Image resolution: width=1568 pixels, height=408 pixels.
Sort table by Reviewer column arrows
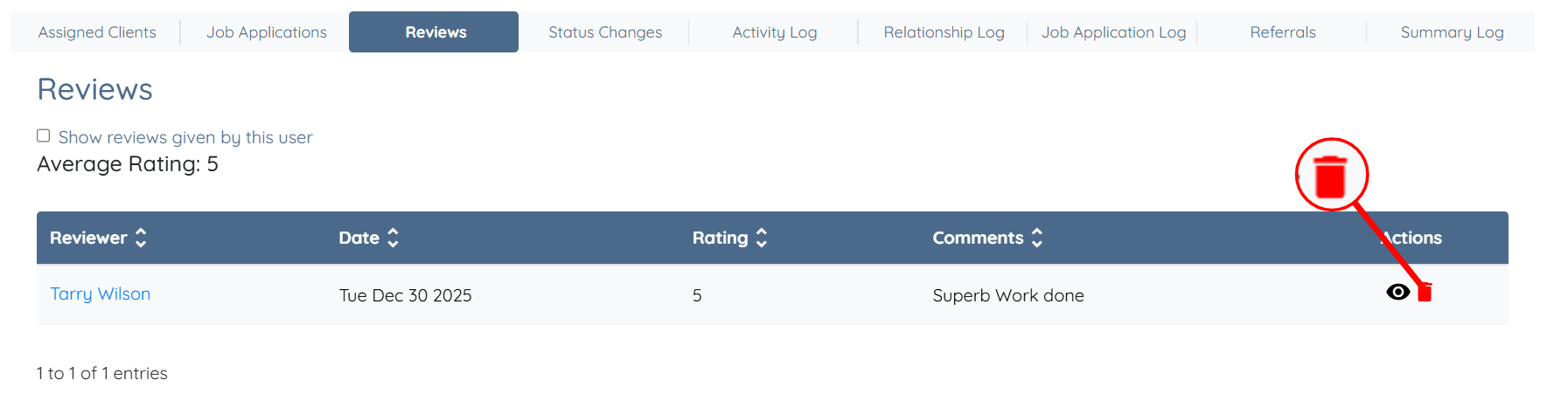click(141, 238)
